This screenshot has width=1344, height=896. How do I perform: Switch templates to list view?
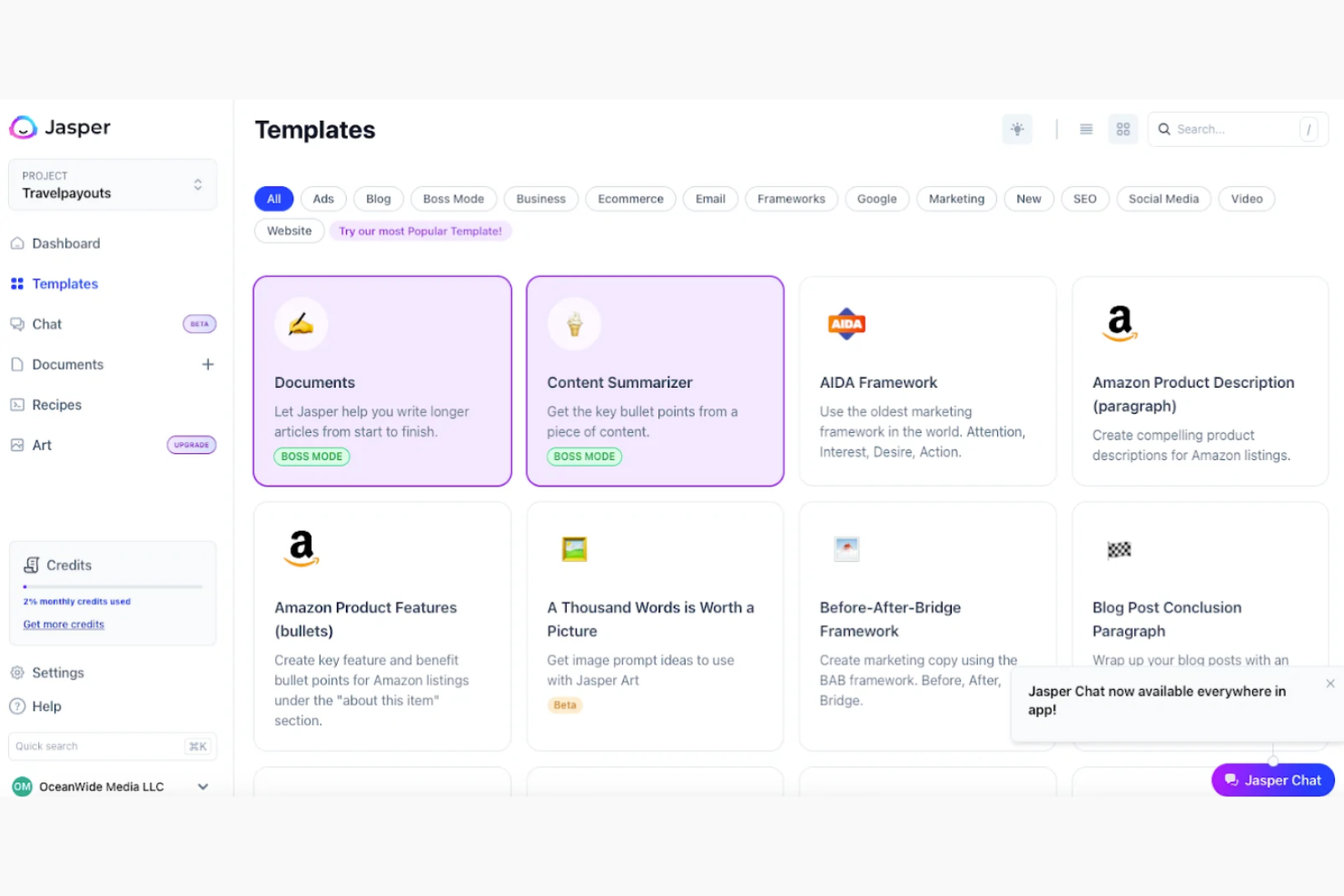point(1086,129)
